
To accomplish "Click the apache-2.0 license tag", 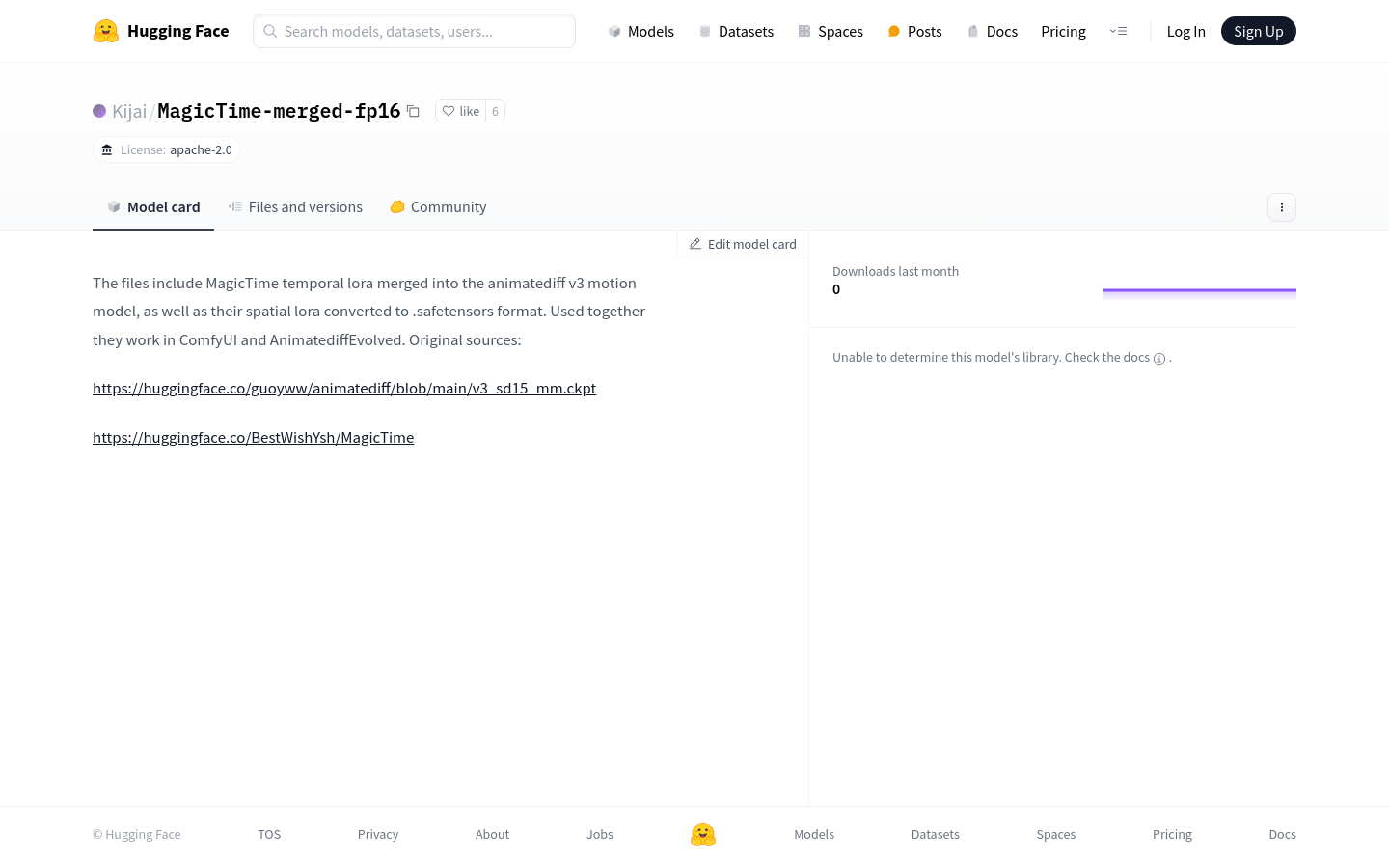I will [167, 149].
